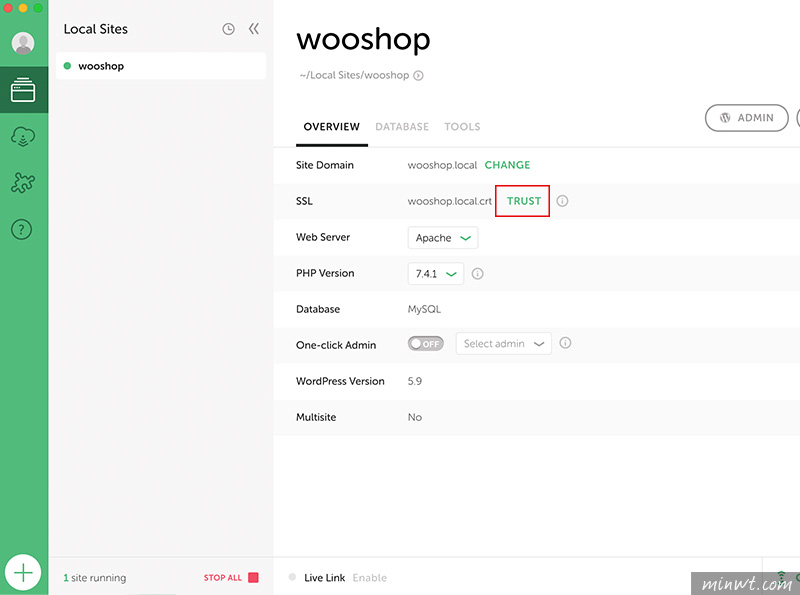800x595 pixels.
Task: Show PHP Version info icon
Action: point(478,274)
